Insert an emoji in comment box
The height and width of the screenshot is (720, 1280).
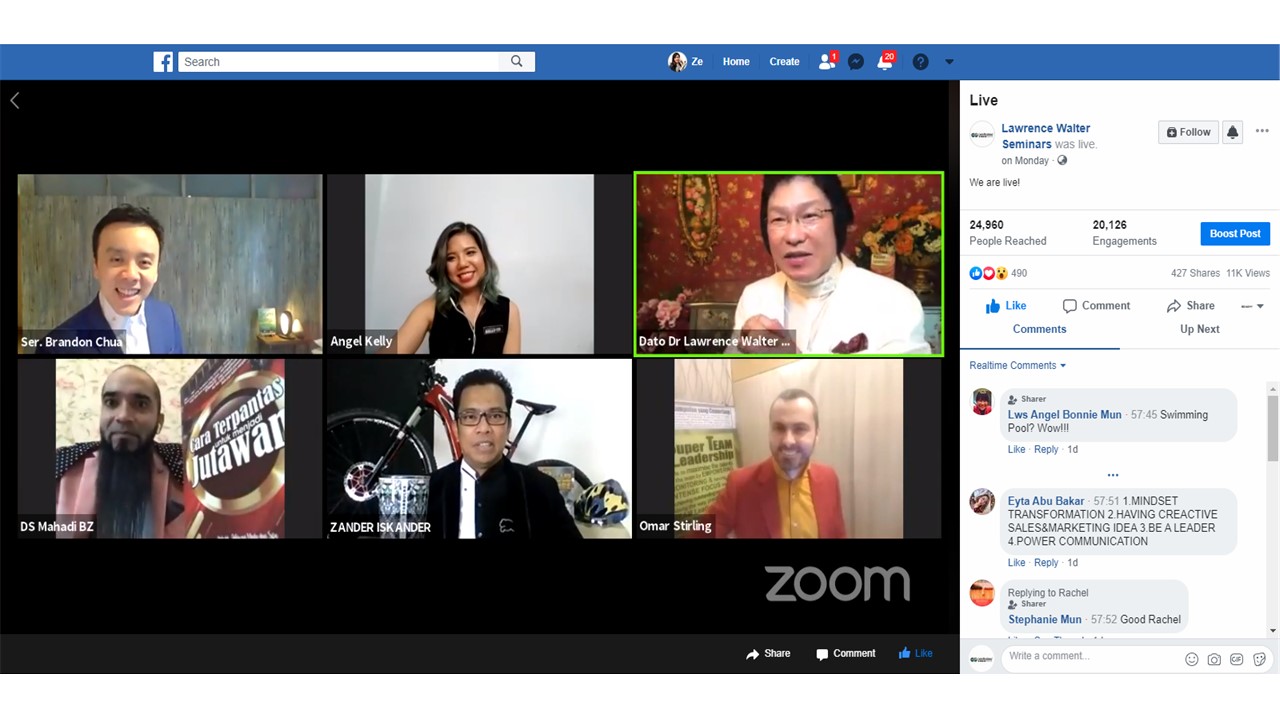click(1192, 659)
